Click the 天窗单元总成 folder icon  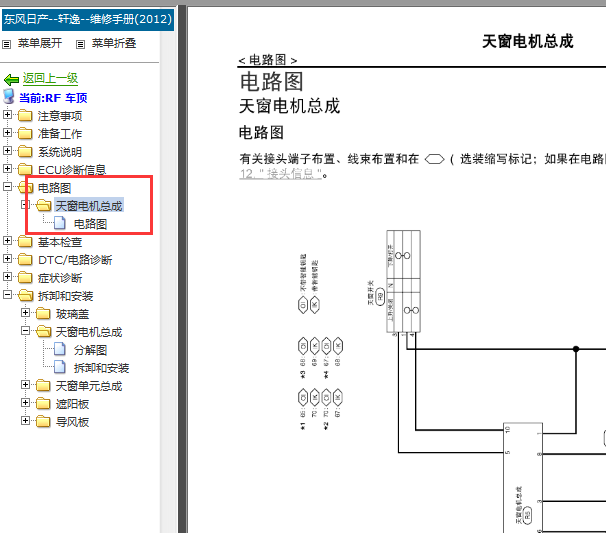43,386
